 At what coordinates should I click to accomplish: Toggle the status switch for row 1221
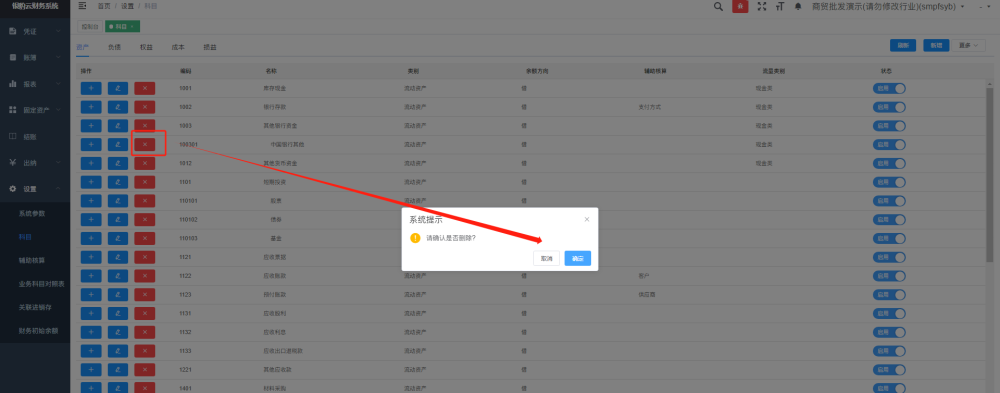[889, 370]
